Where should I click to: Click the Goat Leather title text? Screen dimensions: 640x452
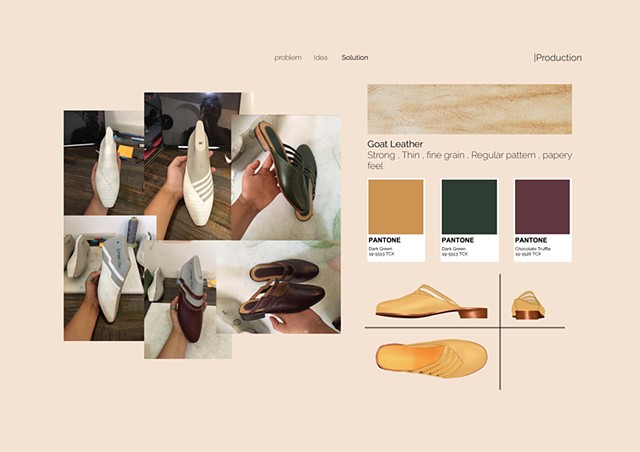[395, 144]
